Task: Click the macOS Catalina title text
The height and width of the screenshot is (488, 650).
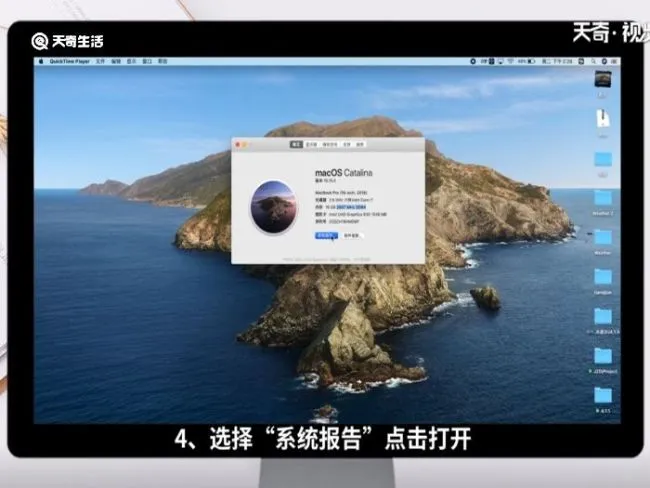Action: tap(344, 173)
